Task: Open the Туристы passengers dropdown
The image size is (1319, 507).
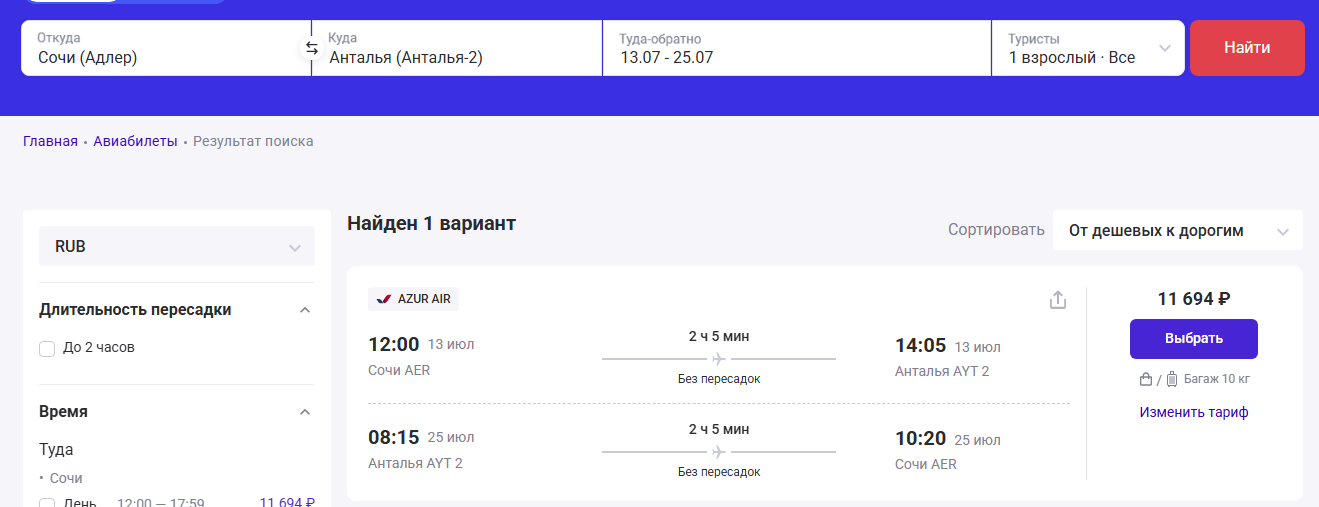Action: click(1088, 48)
